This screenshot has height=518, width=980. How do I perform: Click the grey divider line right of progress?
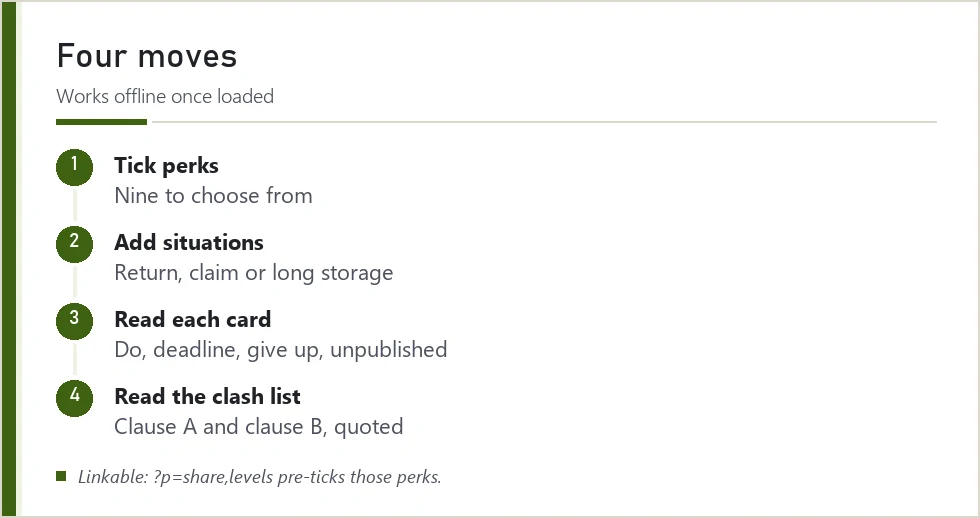[x=544, y=122]
